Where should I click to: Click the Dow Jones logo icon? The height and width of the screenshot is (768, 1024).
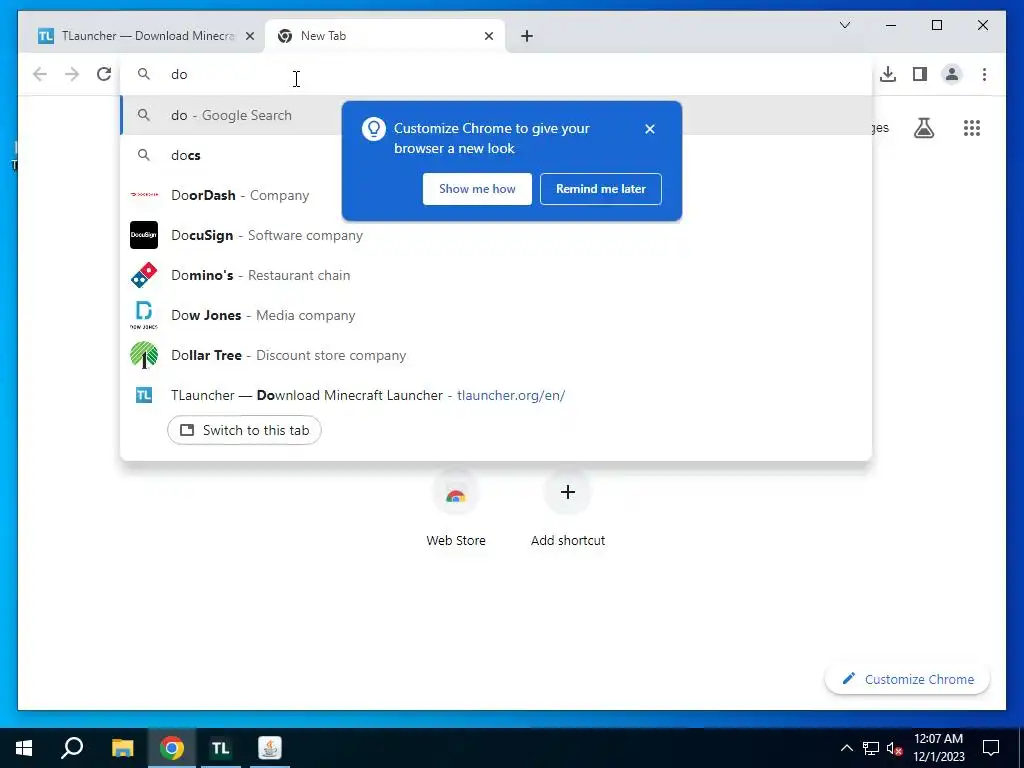(144, 315)
